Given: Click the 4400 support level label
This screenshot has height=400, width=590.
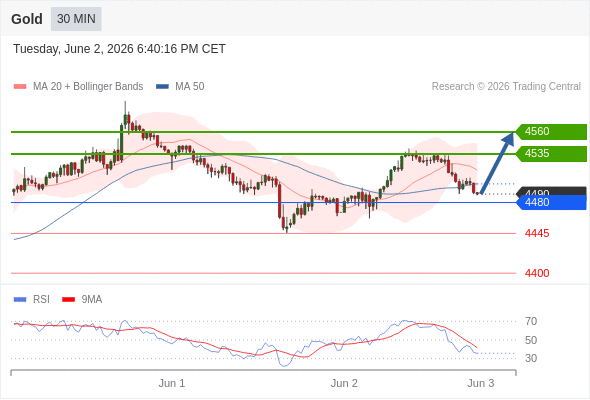Looking at the screenshot, I should point(537,273).
